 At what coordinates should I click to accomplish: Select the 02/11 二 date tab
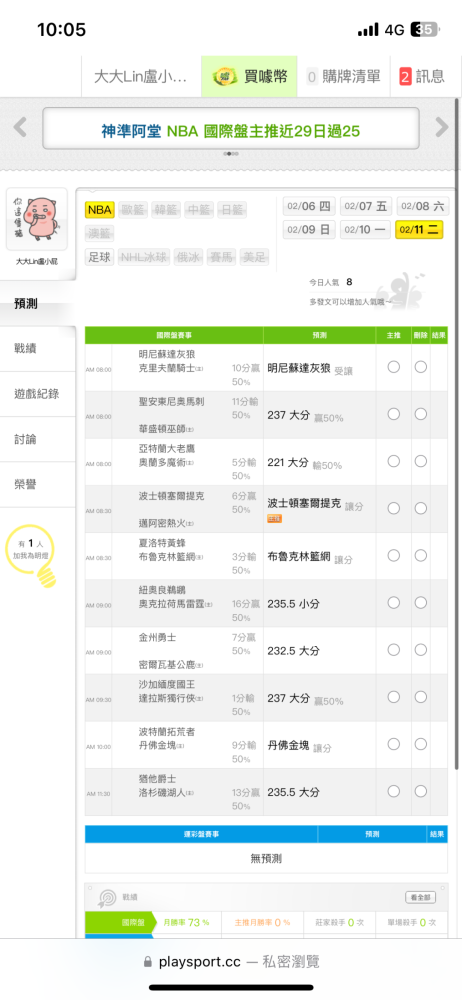click(x=419, y=230)
